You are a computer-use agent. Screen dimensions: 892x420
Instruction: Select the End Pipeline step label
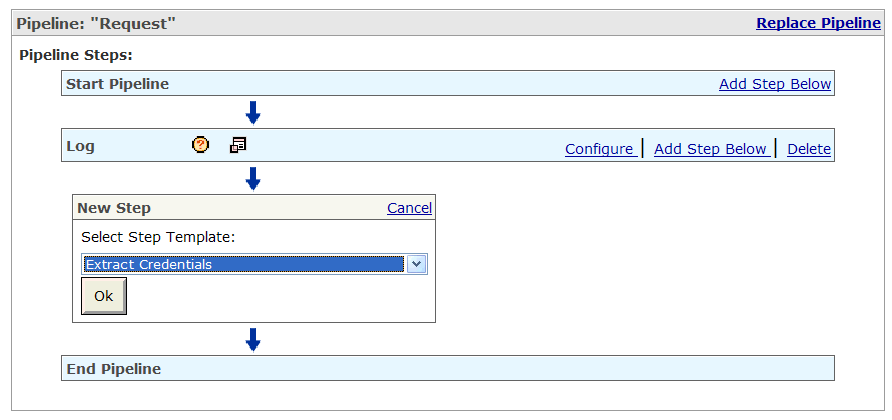(x=114, y=369)
